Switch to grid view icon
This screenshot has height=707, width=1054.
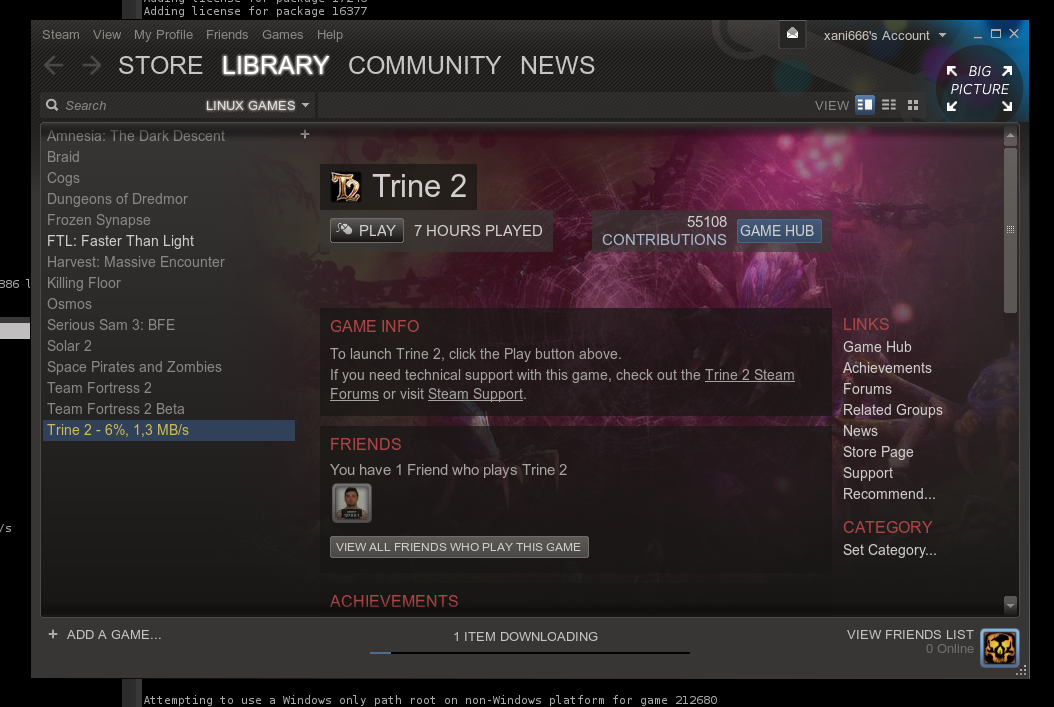[x=913, y=105]
